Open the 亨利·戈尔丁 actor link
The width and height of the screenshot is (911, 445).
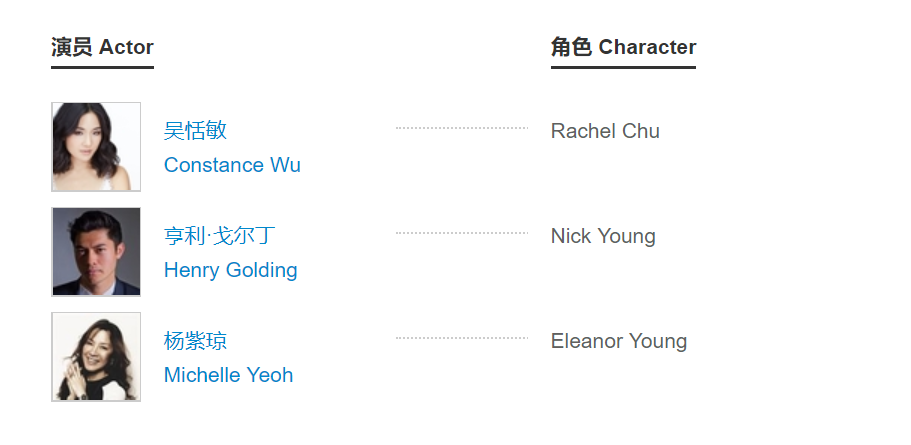tap(219, 236)
